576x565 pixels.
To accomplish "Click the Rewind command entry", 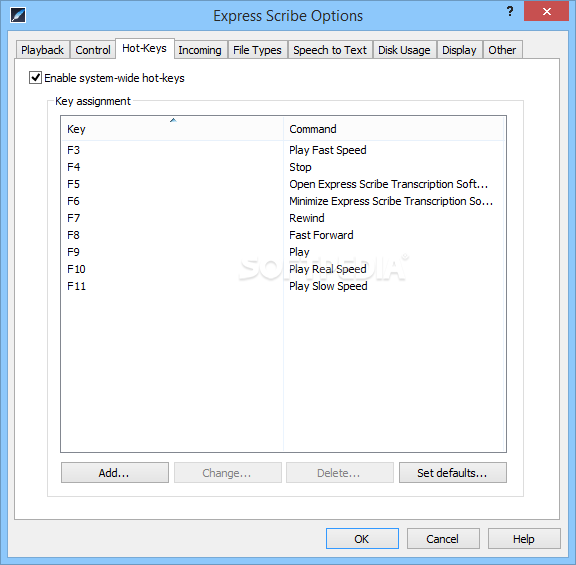I will pyautogui.click(x=307, y=218).
